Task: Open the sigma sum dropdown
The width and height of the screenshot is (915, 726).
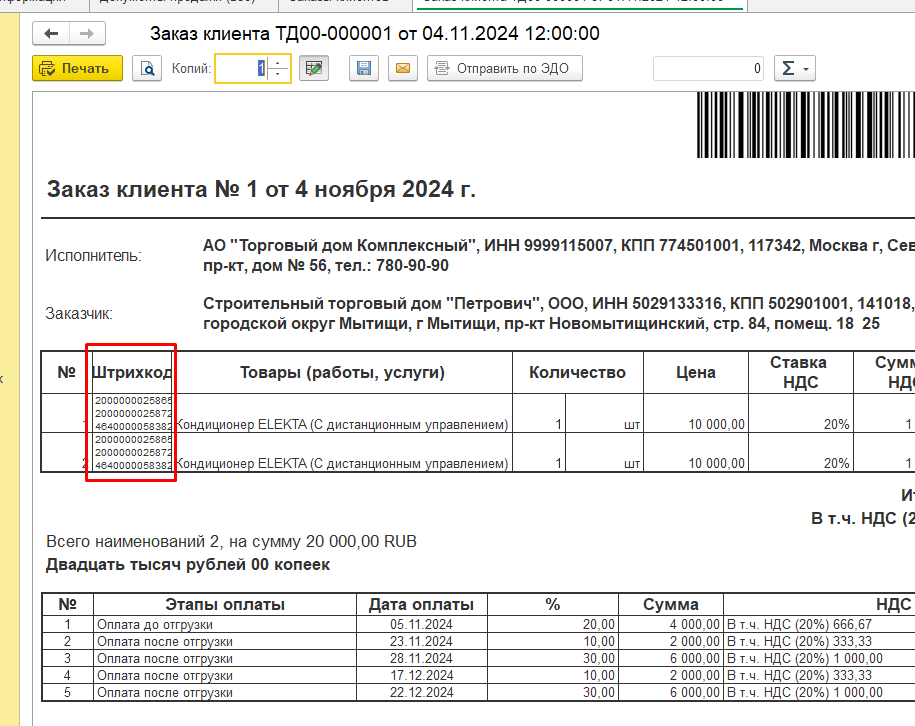Action: pos(795,68)
